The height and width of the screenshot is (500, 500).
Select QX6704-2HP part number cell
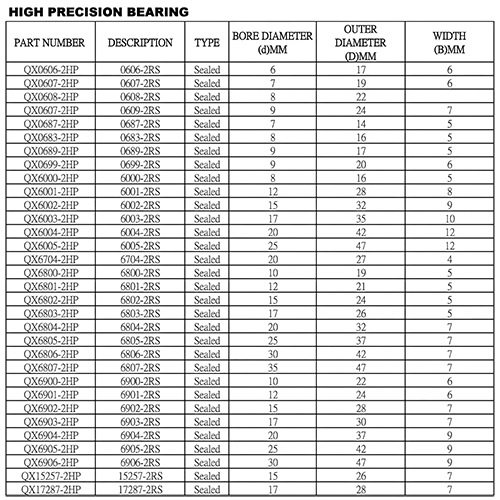[x=51, y=259]
